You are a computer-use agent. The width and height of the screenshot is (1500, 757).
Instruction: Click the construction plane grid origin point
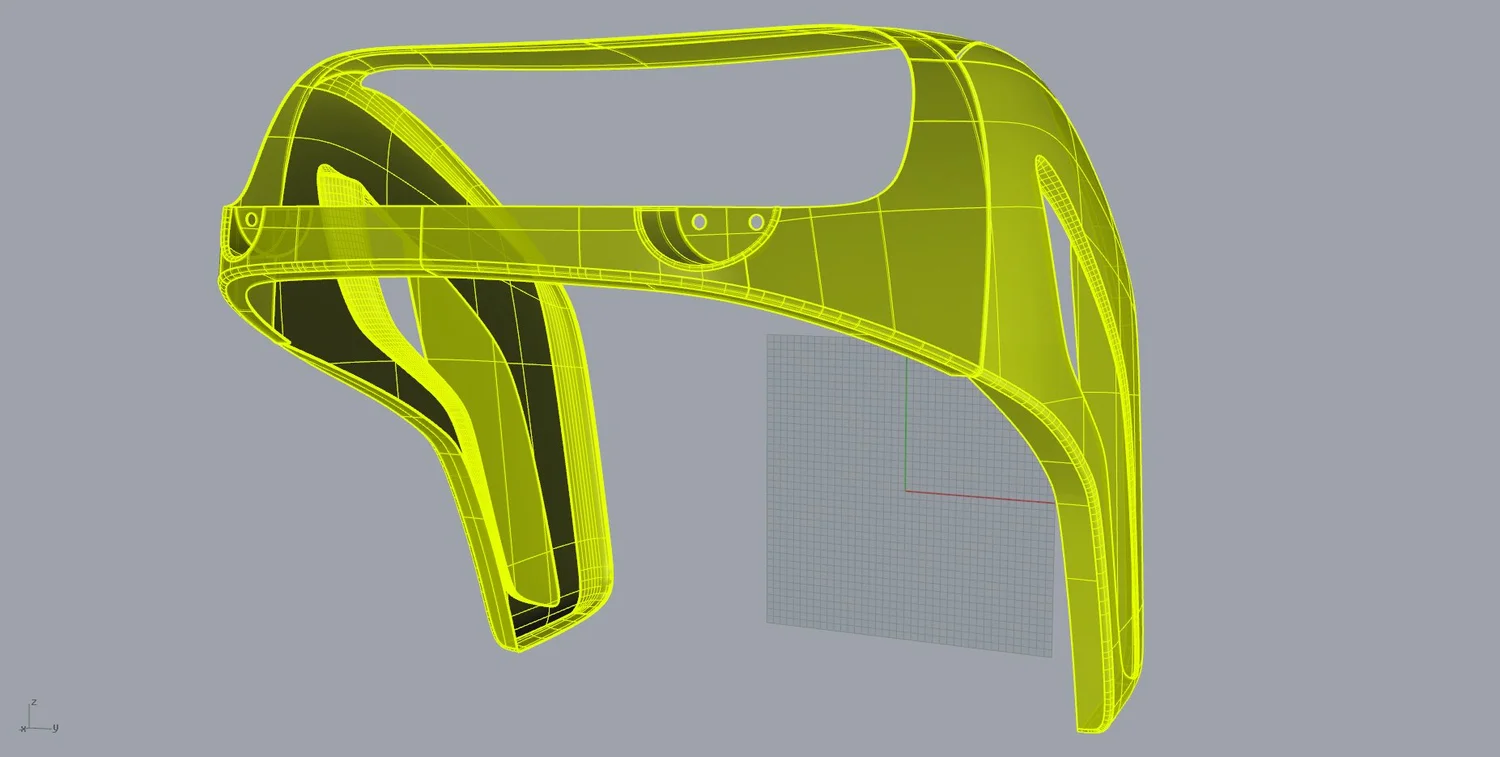coord(906,491)
